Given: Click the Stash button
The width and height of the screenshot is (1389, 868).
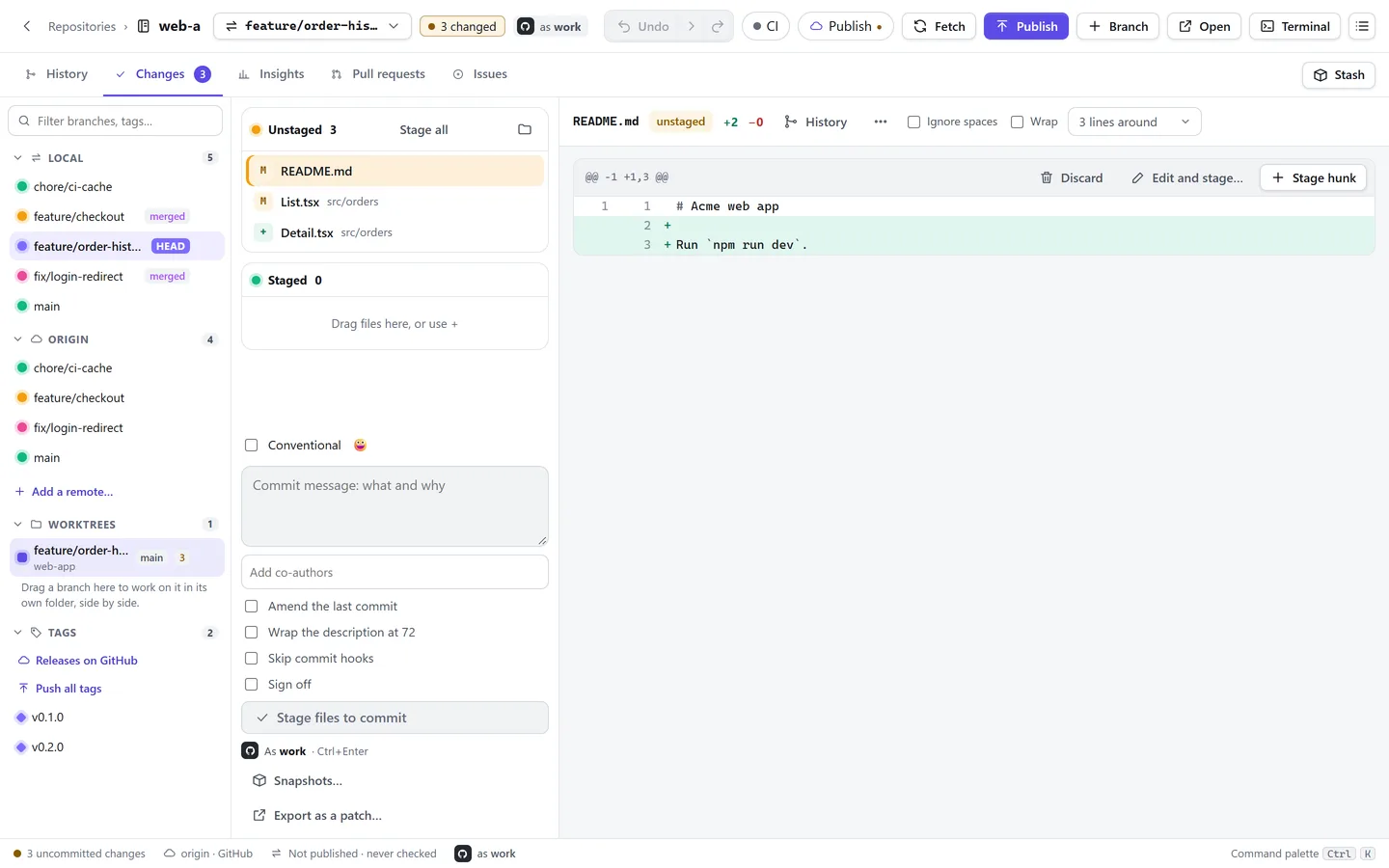Looking at the screenshot, I should [1339, 74].
